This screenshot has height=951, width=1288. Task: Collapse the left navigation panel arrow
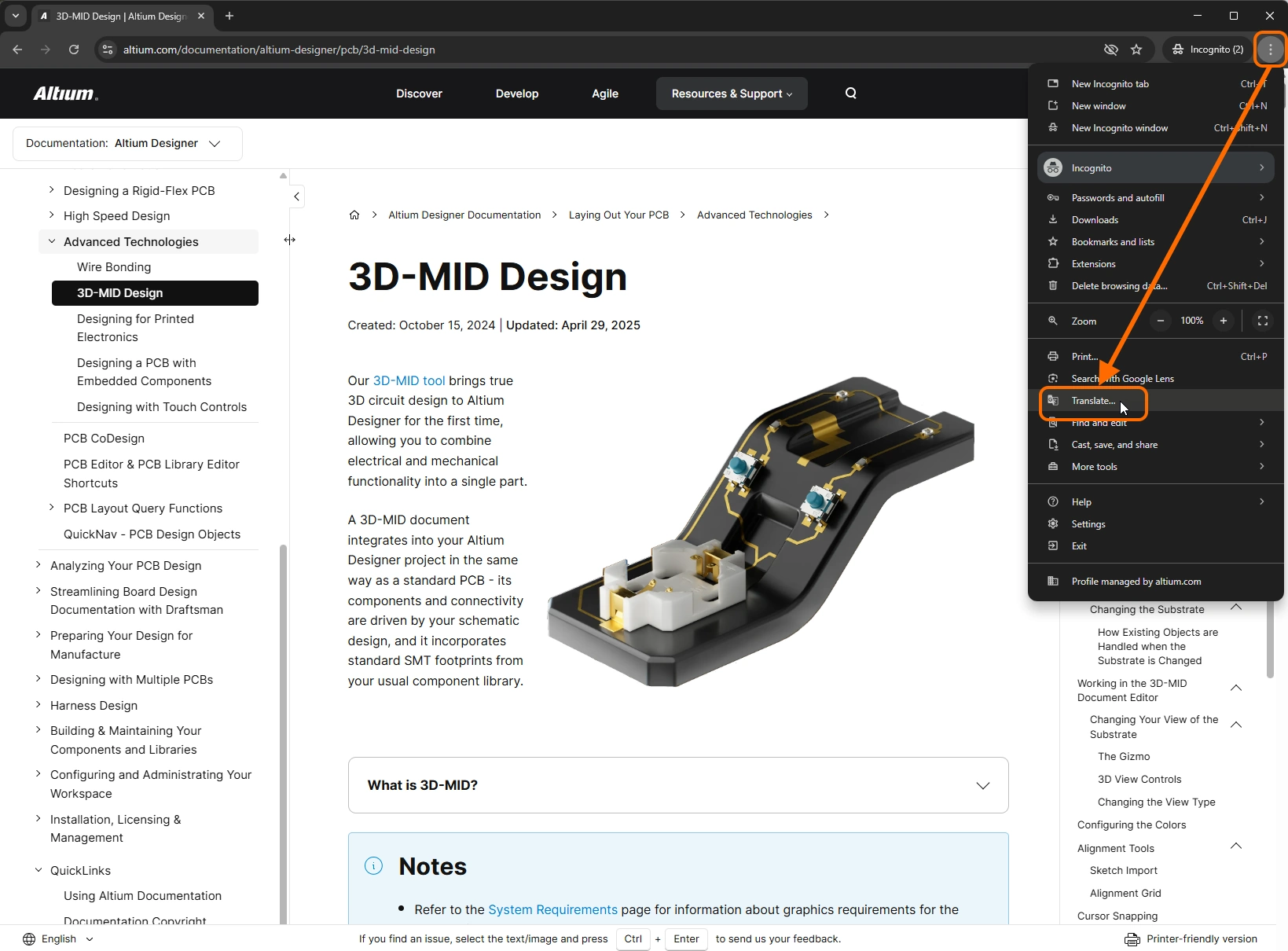[296, 196]
